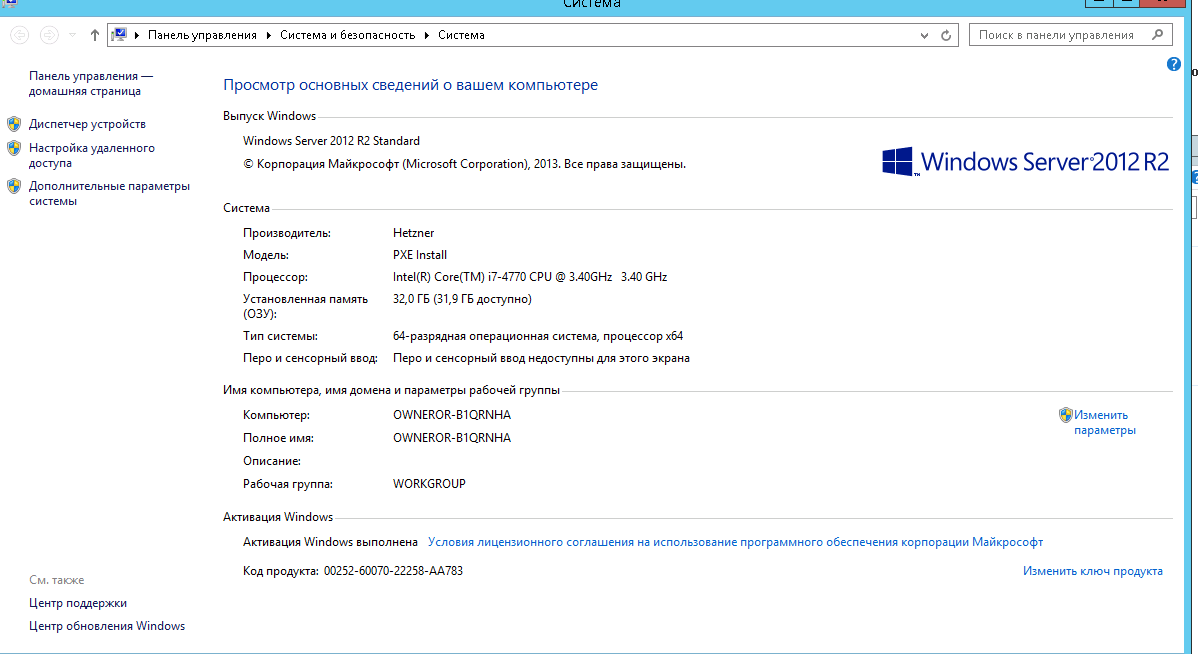Click shield icon beside Дополнительные параметры системы
This screenshot has height=654, width=1198.
15,186
